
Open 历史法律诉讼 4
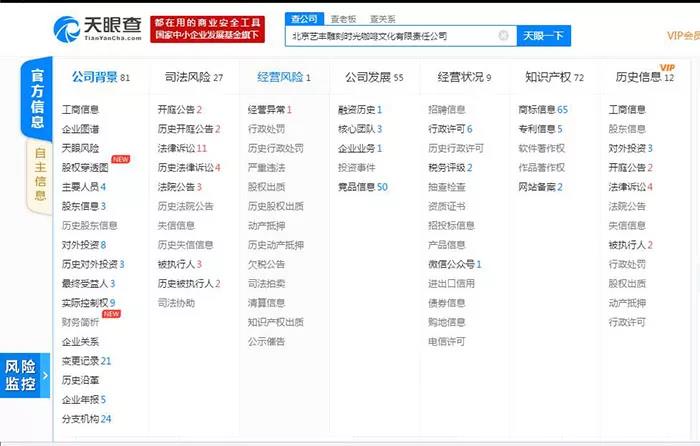(189, 167)
